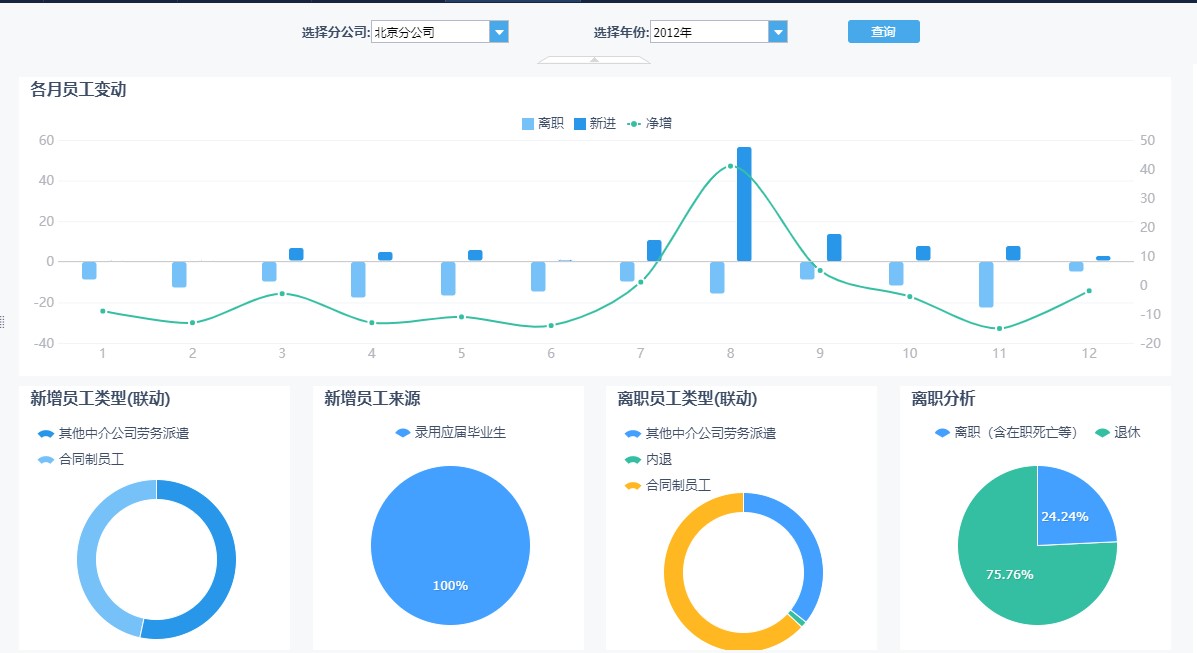1197x653 pixels.
Task: Click the 选择分公司 label
Action: 335,32
